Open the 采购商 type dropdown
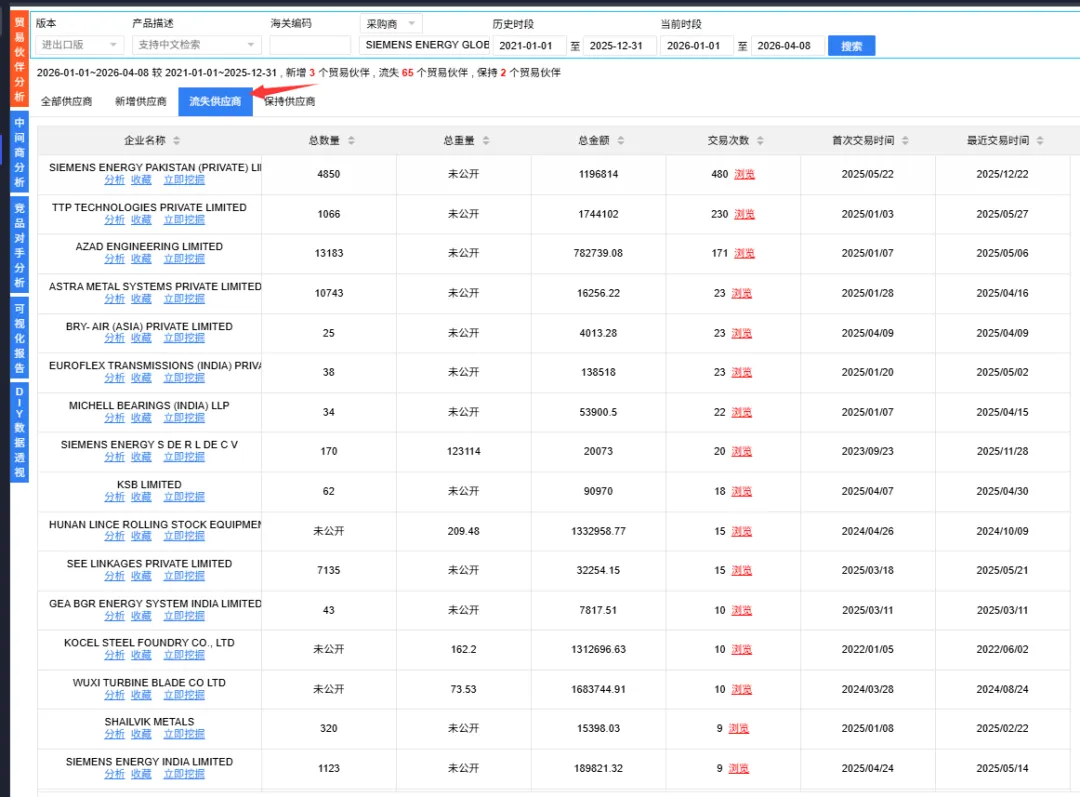1080x797 pixels. (x=390, y=22)
